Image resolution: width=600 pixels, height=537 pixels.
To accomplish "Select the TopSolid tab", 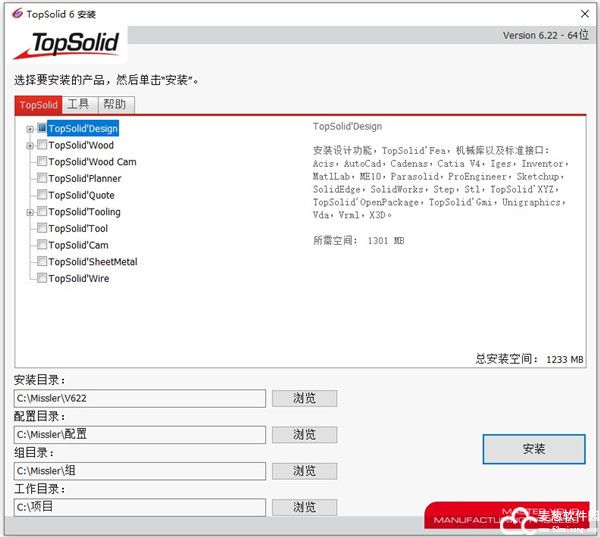I will coord(38,105).
